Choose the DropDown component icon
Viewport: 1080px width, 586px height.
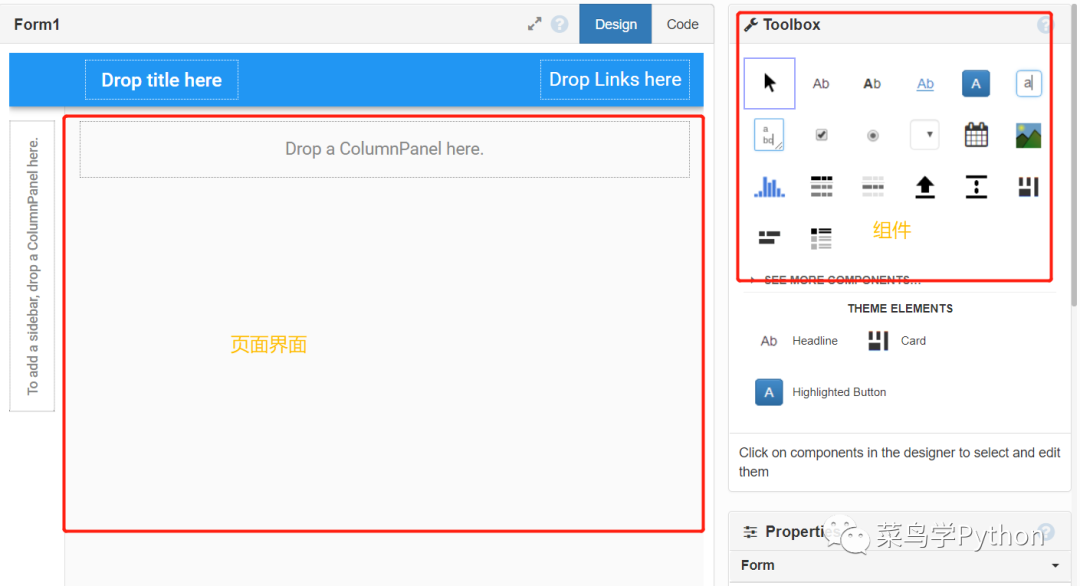pos(924,135)
